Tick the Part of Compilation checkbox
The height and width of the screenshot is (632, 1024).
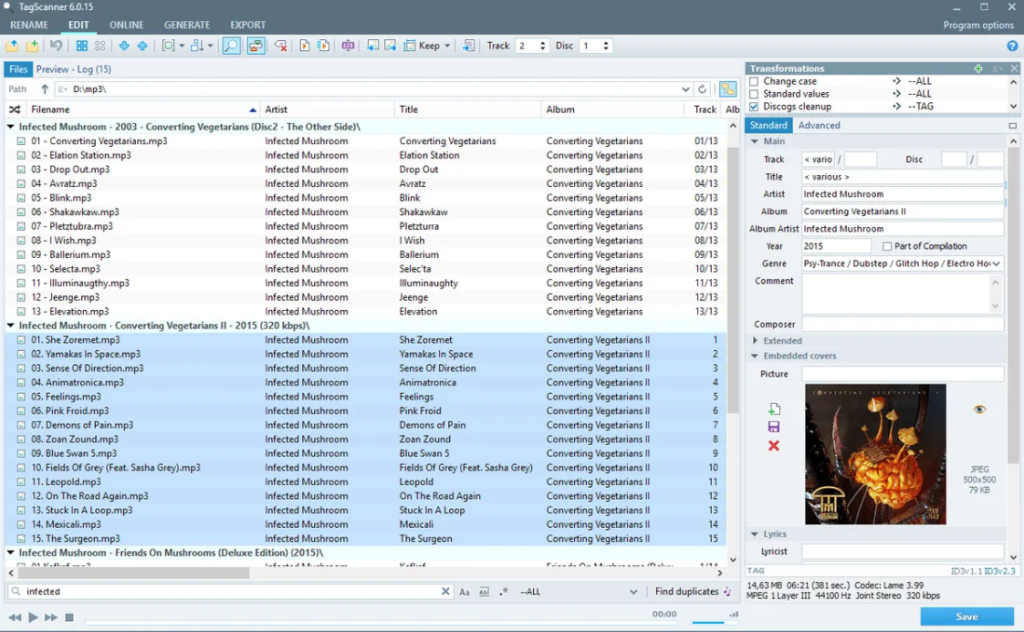click(887, 246)
